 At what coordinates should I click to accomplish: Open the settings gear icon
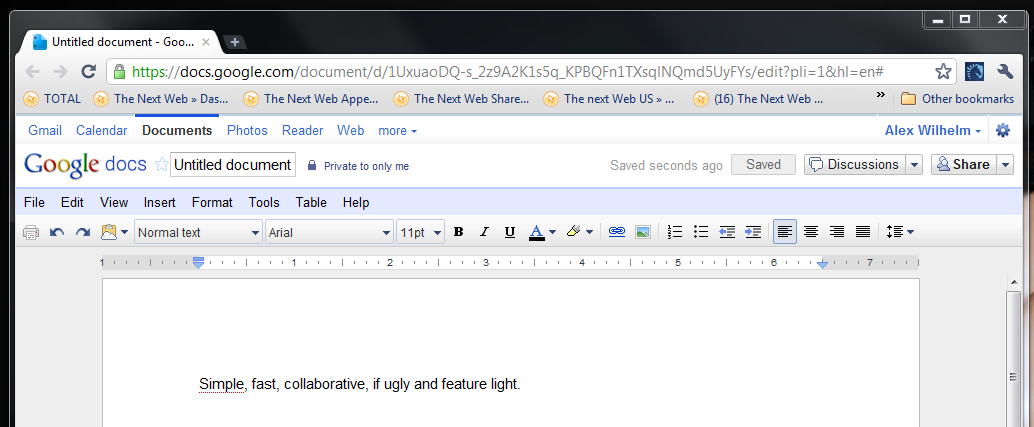[1003, 130]
